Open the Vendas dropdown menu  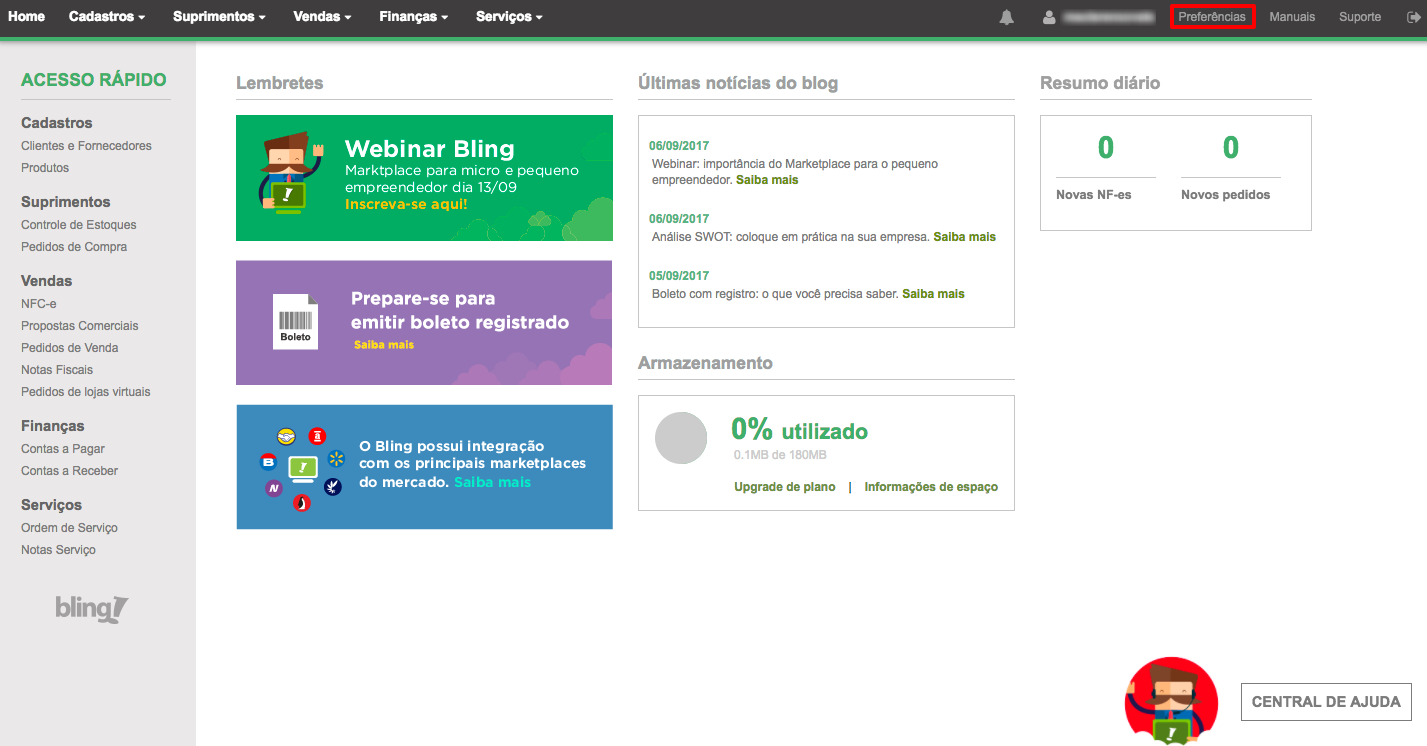coord(322,17)
